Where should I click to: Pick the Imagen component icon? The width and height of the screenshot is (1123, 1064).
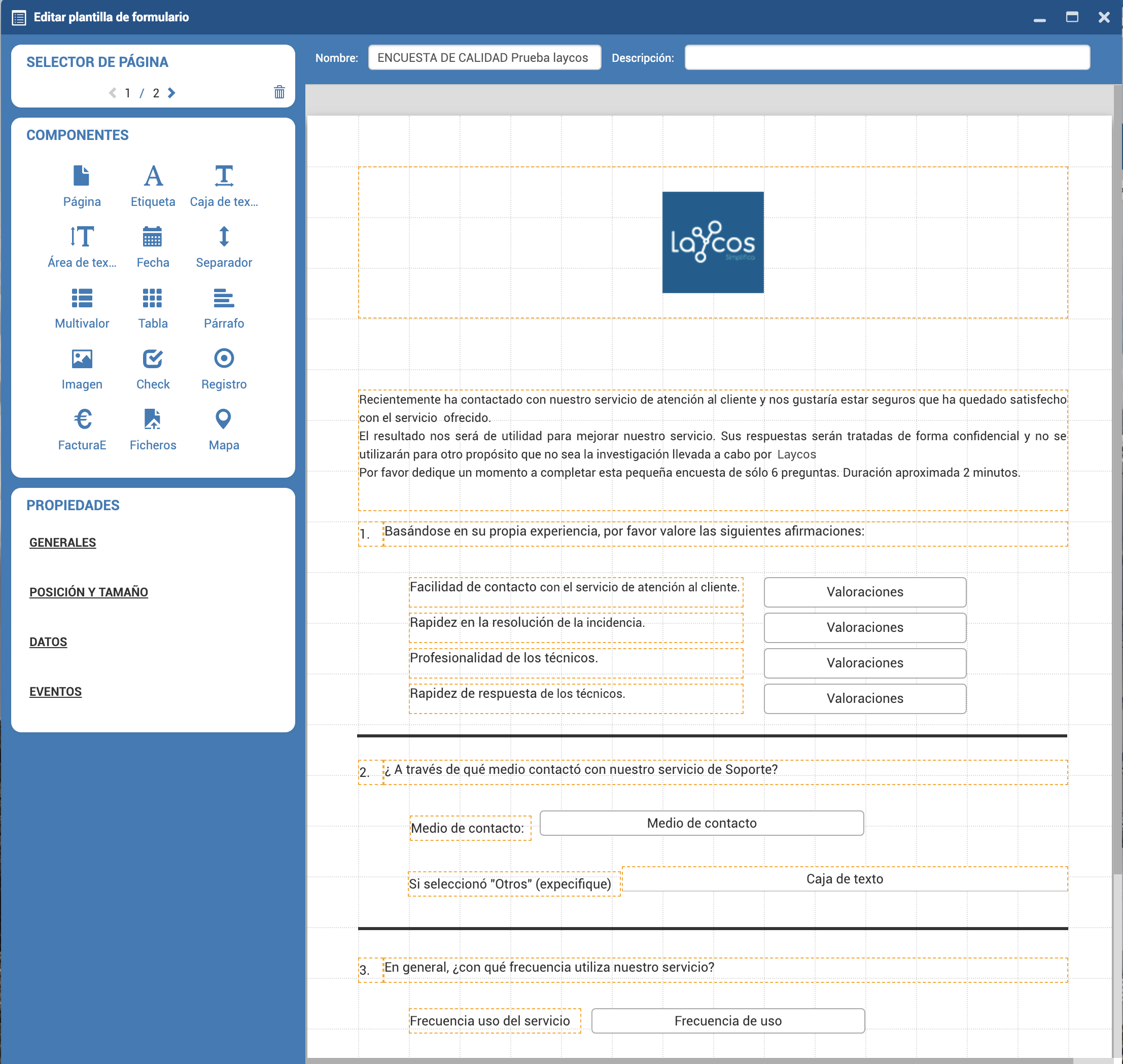click(82, 359)
